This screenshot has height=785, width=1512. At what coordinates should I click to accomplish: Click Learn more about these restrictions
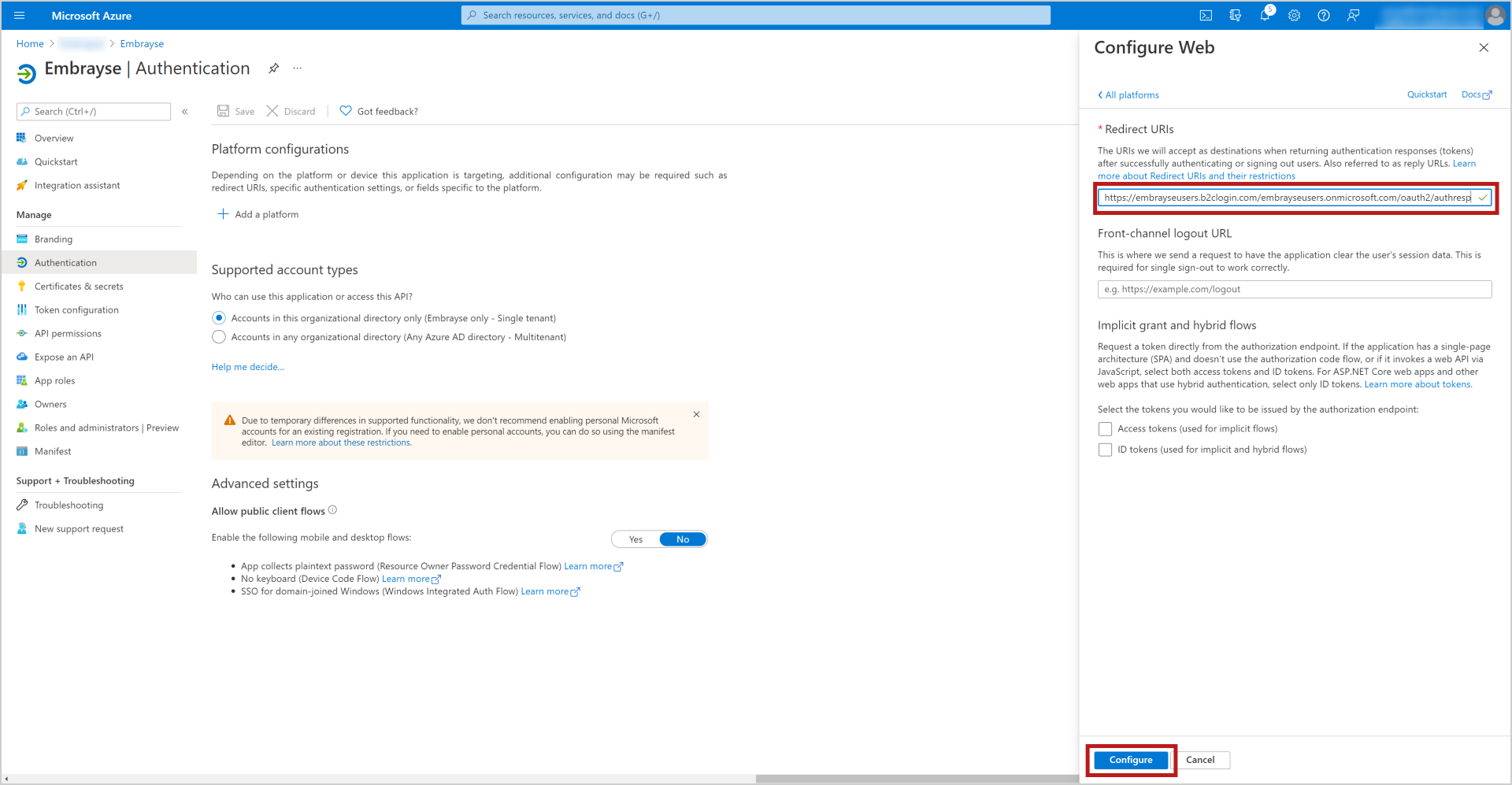(341, 442)
